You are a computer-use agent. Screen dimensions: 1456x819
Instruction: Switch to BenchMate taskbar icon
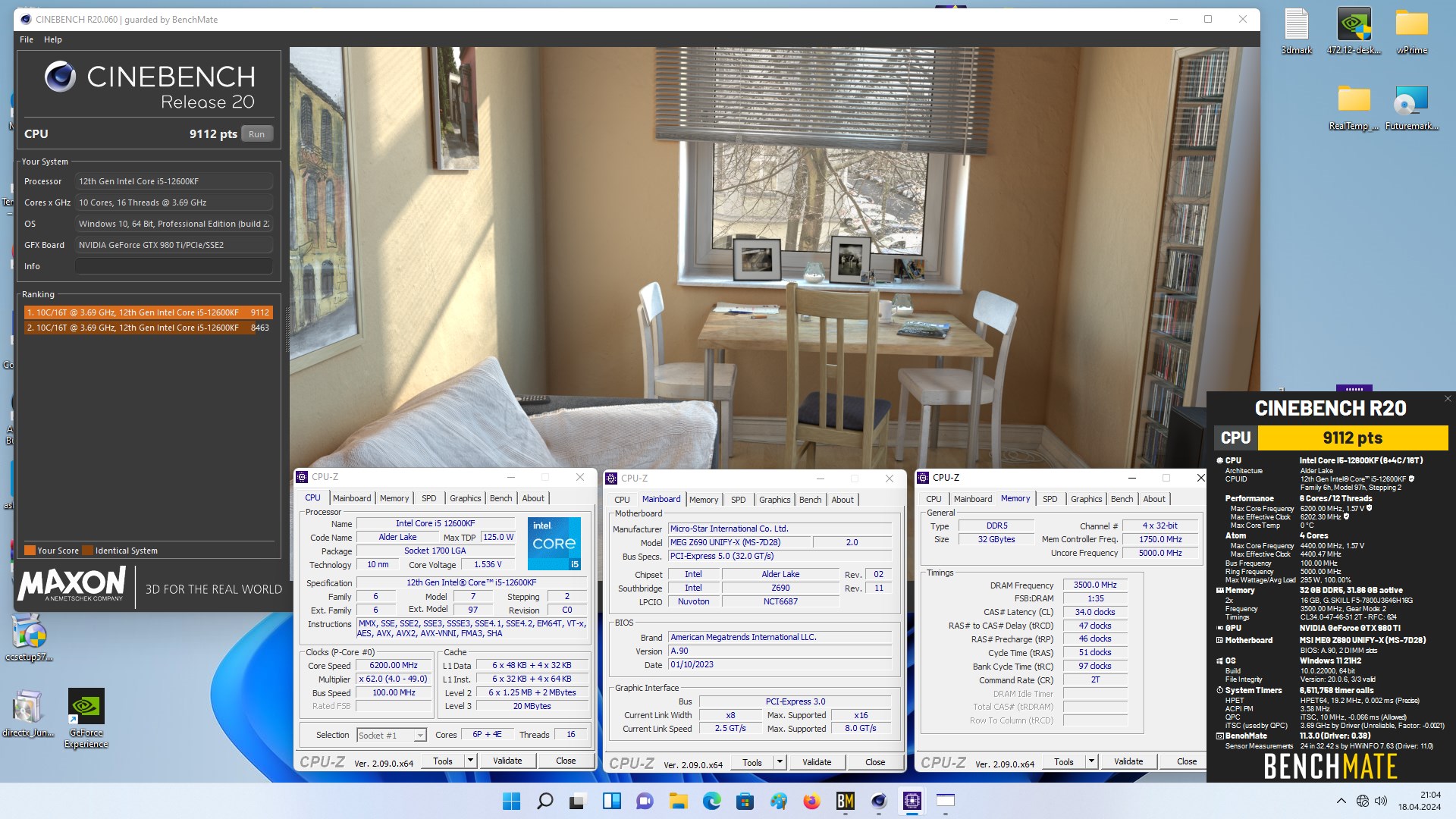(x=845, y=801)
